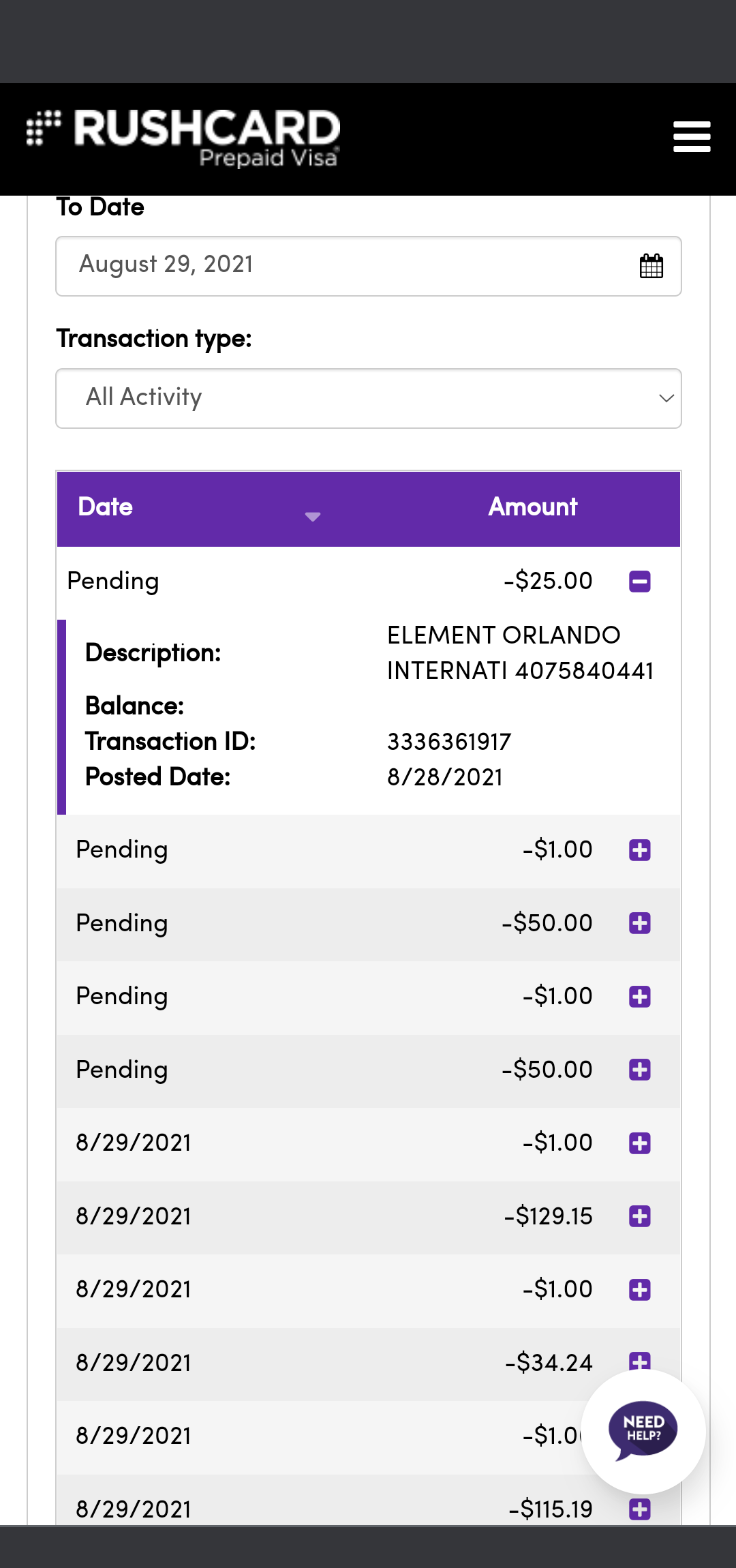The image size is (736, 1568).
Task: Open the hamburger navigation menu
Action: click(691, 137)
